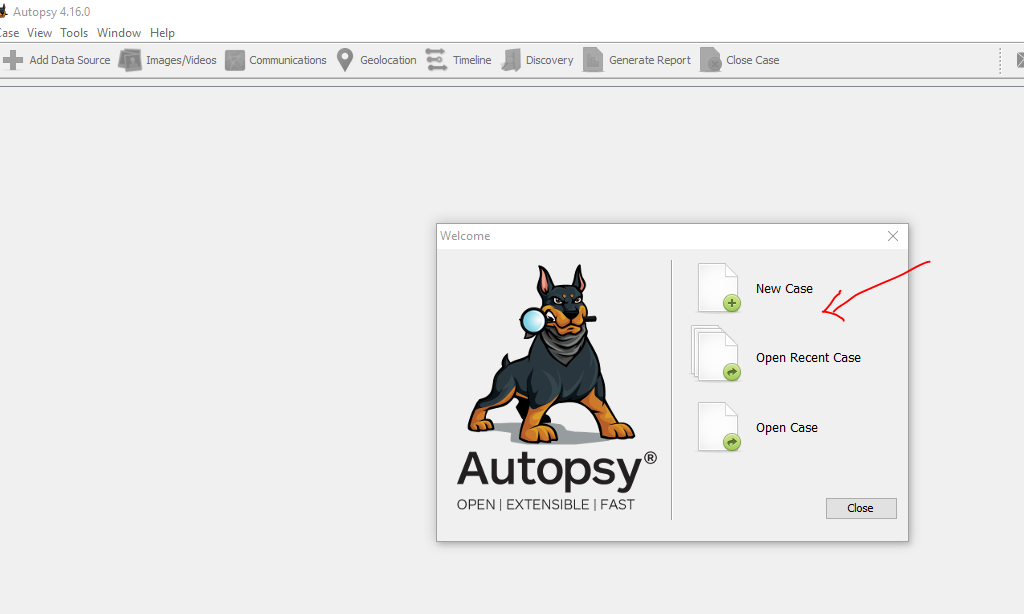Click the Generate Report document icon
This screenshot has height=614, width=1024.
[x=593, y=60]
